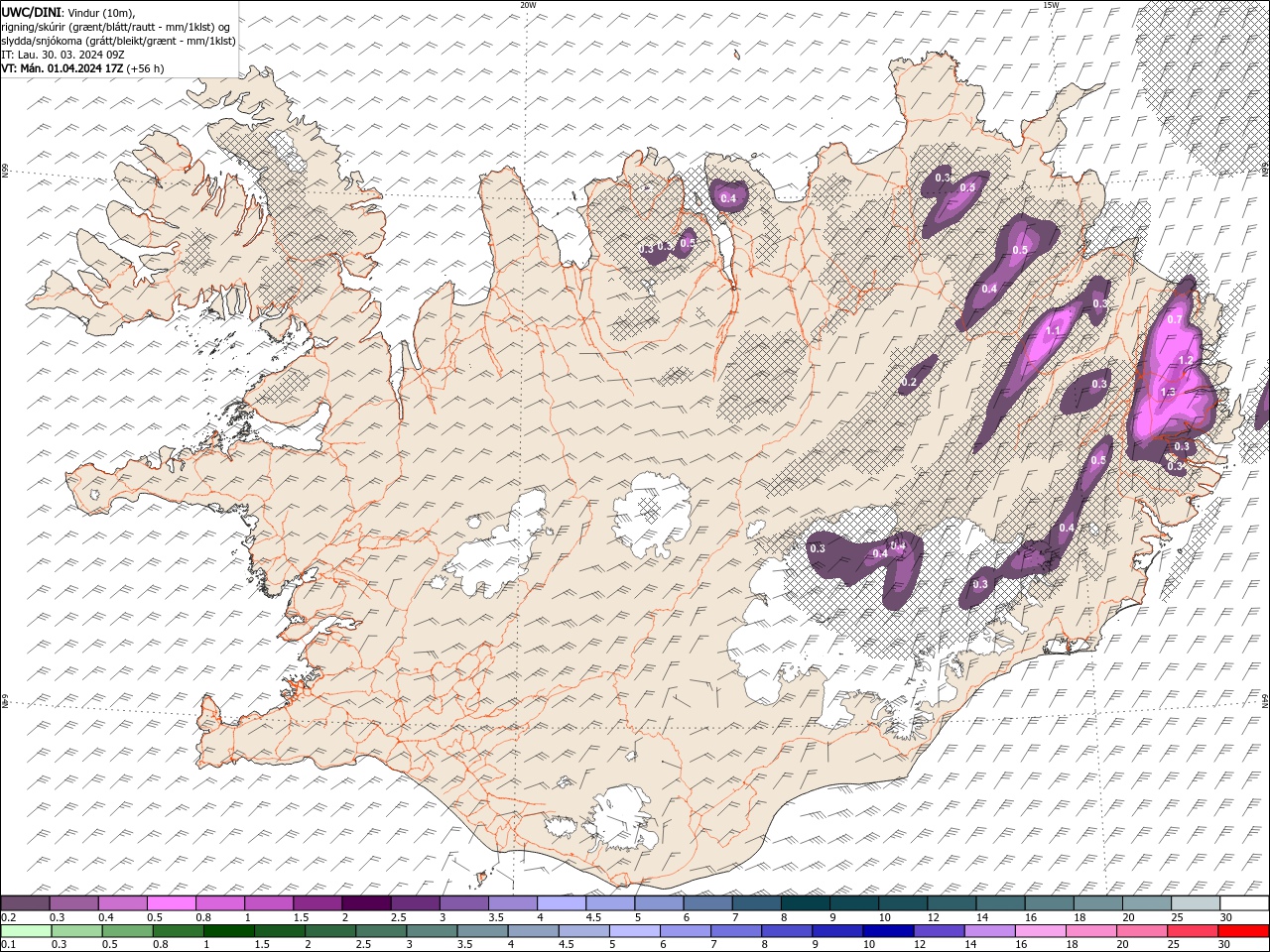
Task: Click the white swatch after 30 in the snow legend
Action: (1244, 903)
